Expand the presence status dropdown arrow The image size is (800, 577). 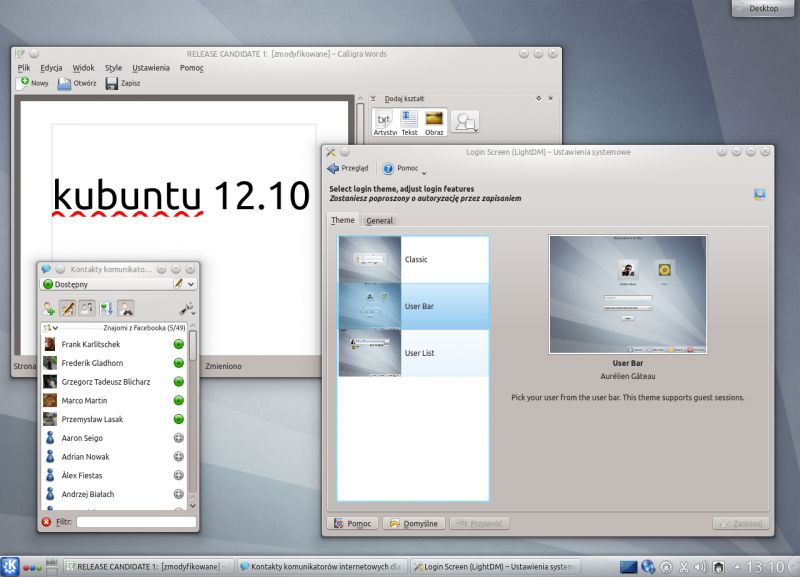191,284
